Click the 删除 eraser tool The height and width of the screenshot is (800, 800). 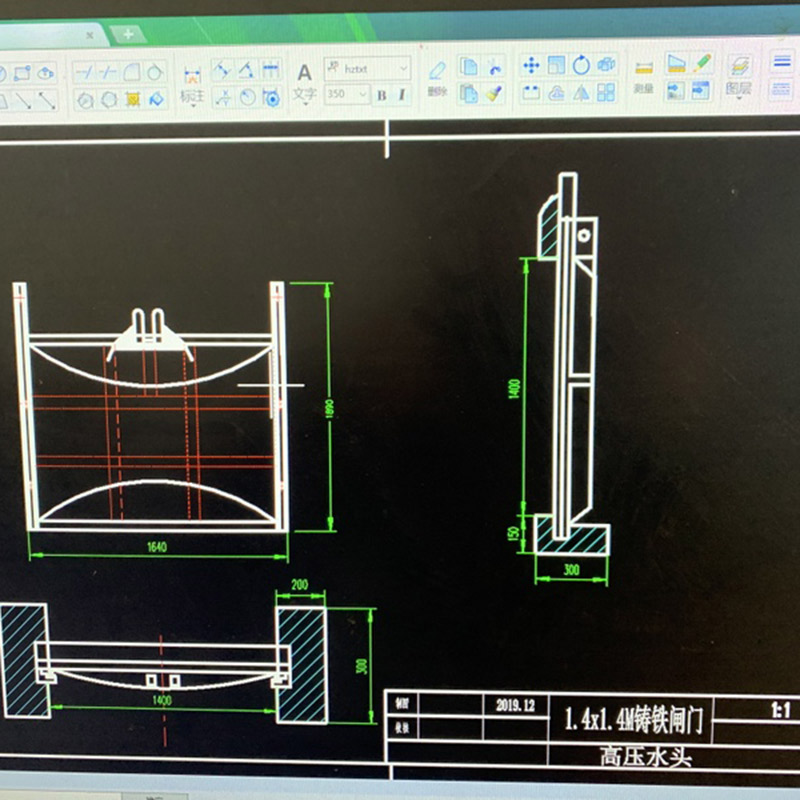437,70
